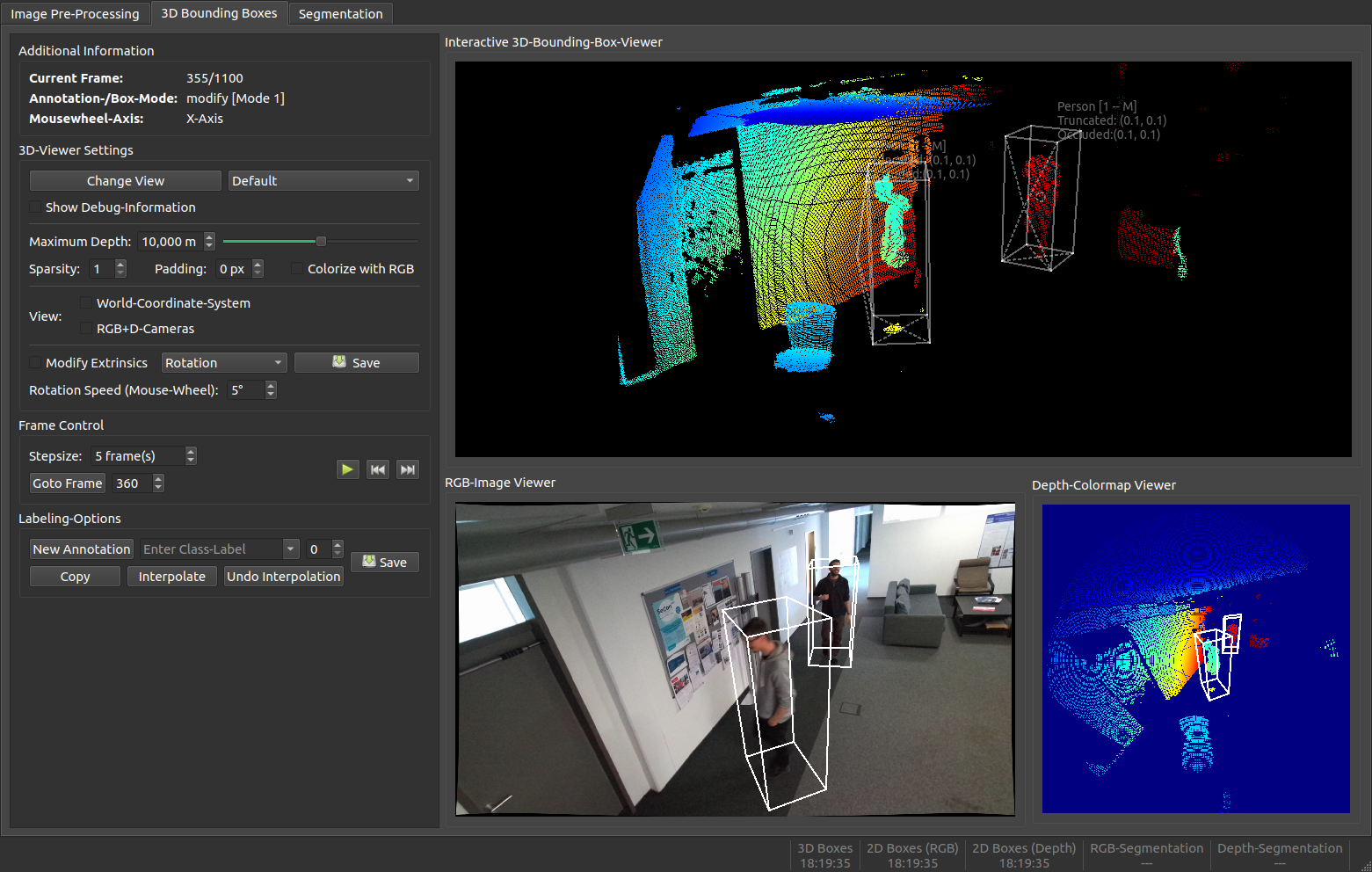Click the New Annotation button
Screen dimensions: 1372x872
pos(82,549)
